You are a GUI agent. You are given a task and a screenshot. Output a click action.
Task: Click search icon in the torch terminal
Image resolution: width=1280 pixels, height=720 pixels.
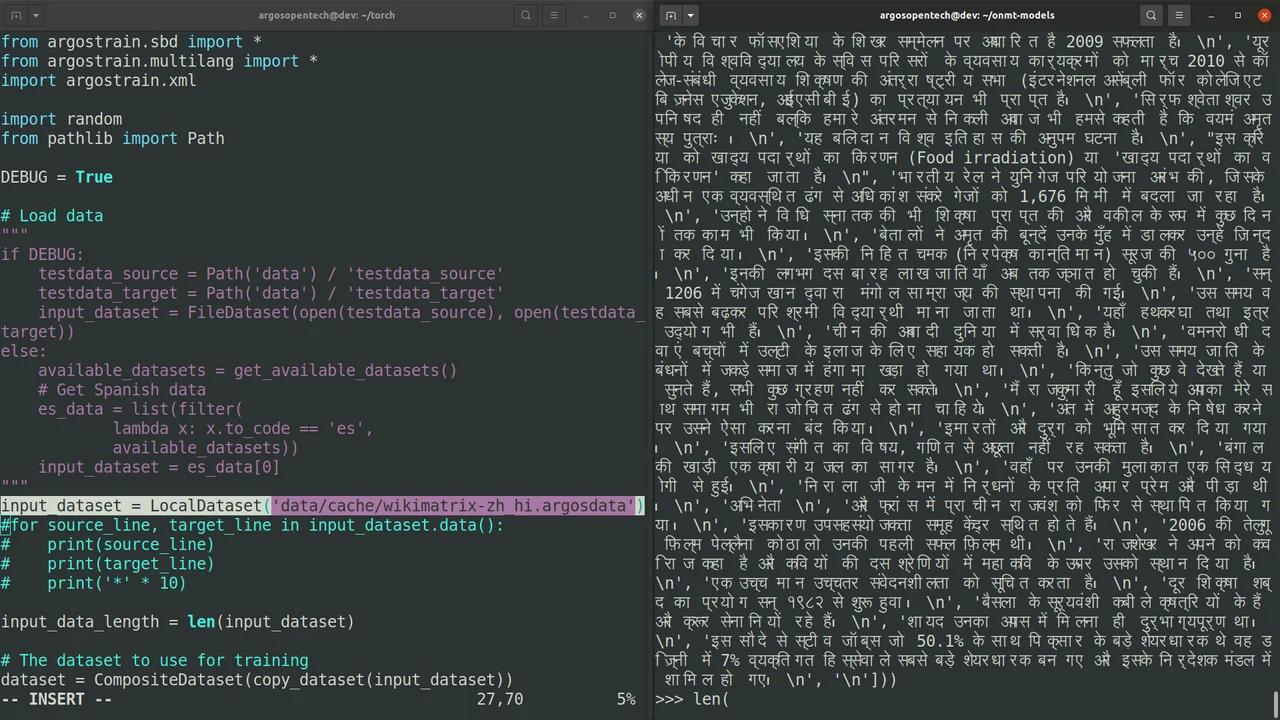tap(526, 15)
